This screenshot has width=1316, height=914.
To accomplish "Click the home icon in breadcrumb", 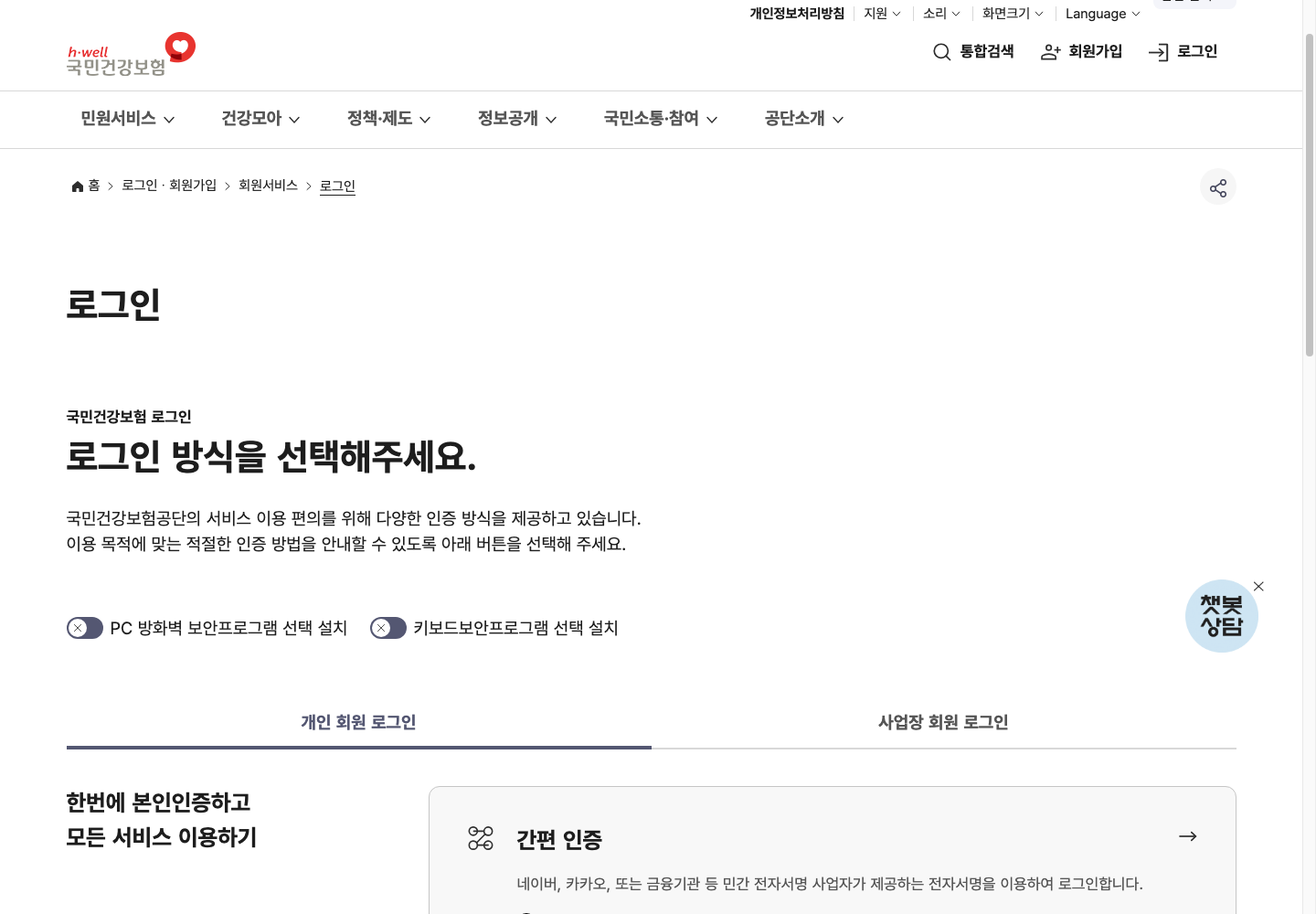I will tap(78, 186).
